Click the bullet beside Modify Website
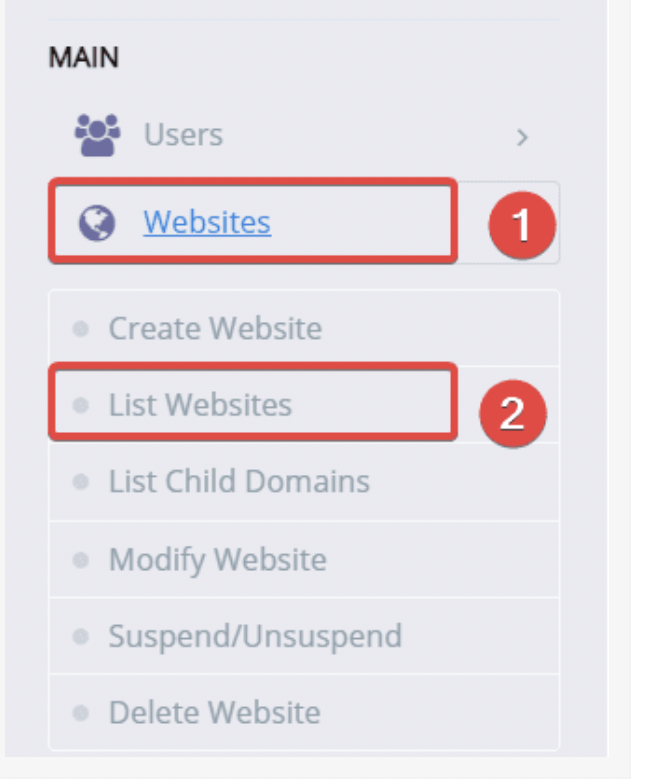Screen dimensions: 650x782 click(x=80, y=560)
